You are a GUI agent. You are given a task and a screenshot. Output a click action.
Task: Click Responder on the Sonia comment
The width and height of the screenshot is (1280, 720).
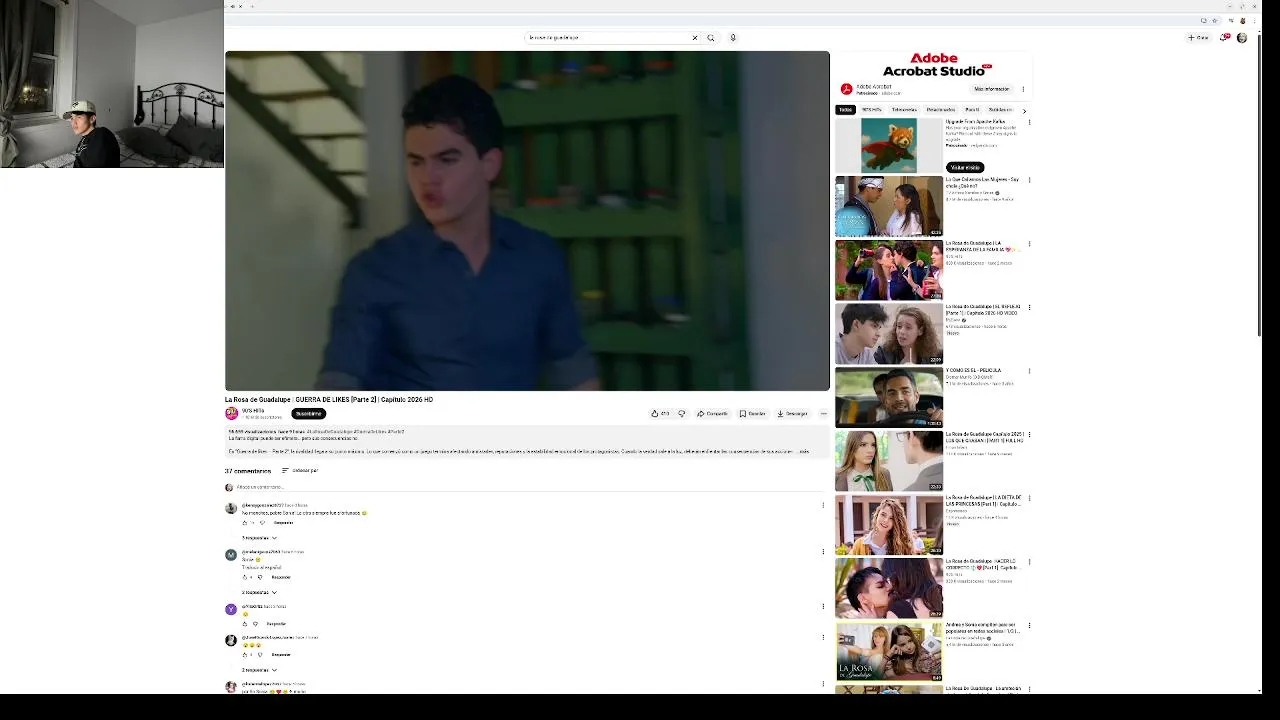(281, 577)
